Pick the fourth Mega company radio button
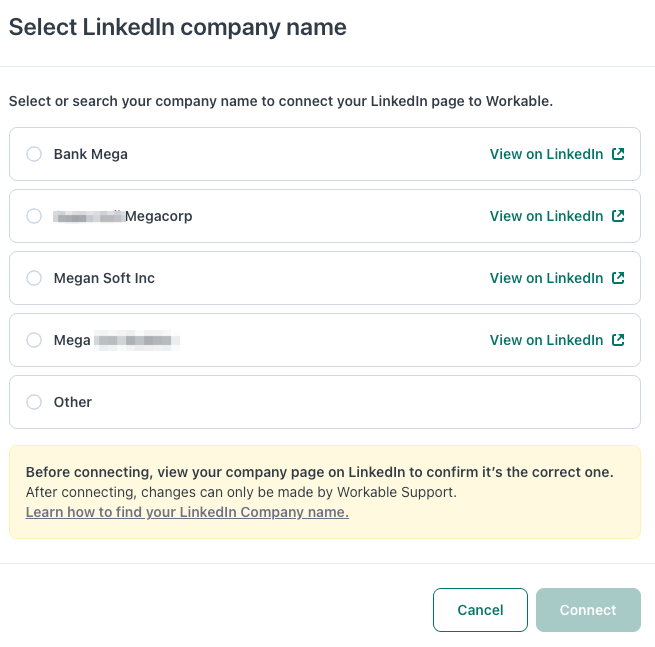 (x=34, y=340)
